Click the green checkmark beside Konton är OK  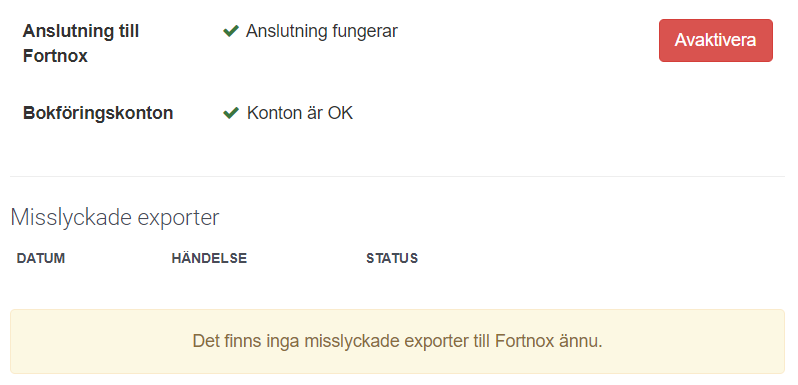[231, 113]
